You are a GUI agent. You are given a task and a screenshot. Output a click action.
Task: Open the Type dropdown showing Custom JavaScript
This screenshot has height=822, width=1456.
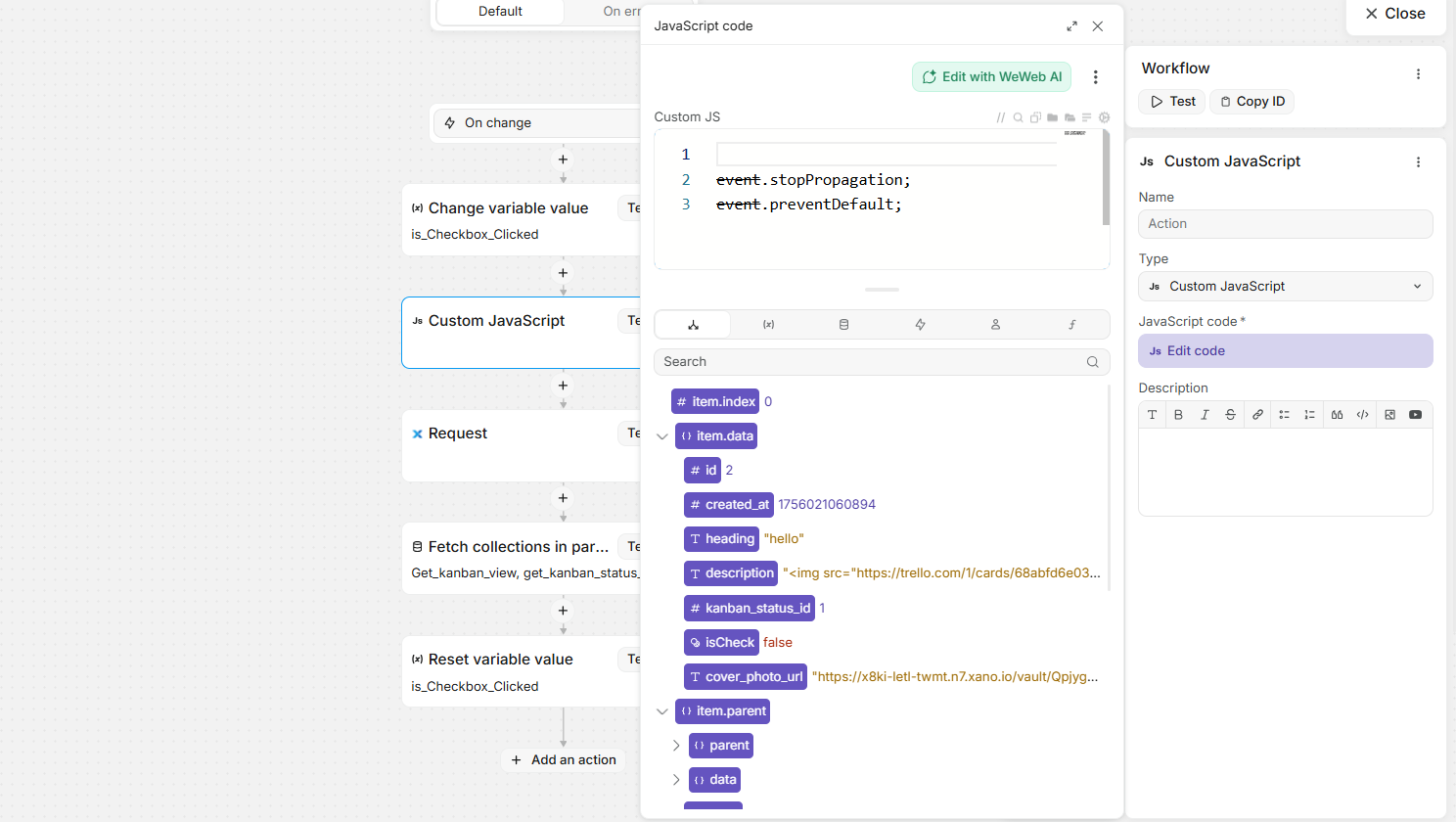1285,287
